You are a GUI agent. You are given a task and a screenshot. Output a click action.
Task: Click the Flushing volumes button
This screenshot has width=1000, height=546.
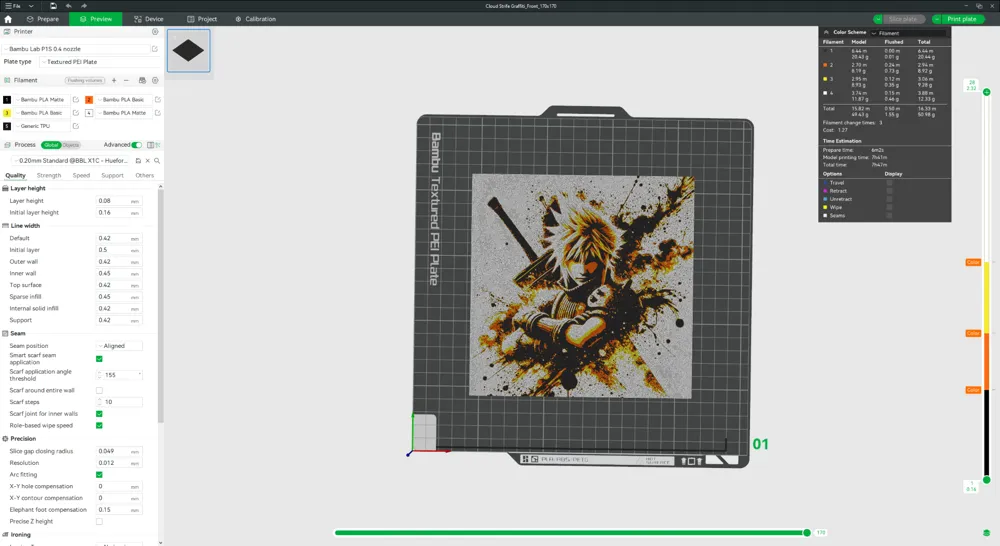[85, 80]
